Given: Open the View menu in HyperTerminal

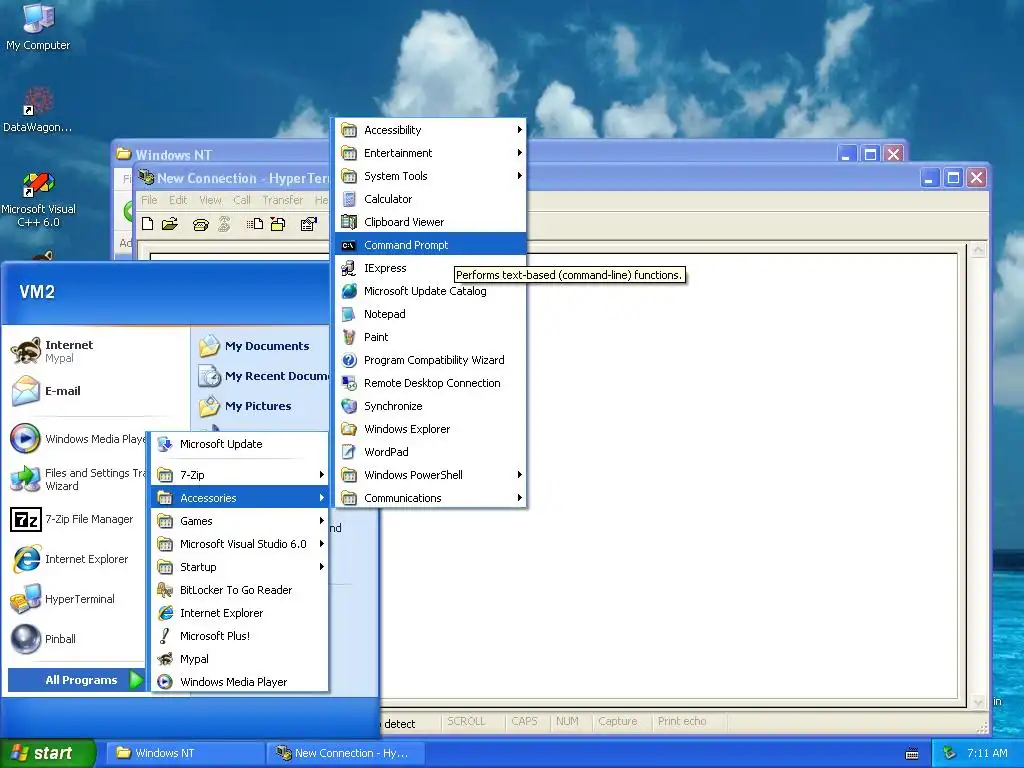Looking at the screenshot, I should coord(210,200).
